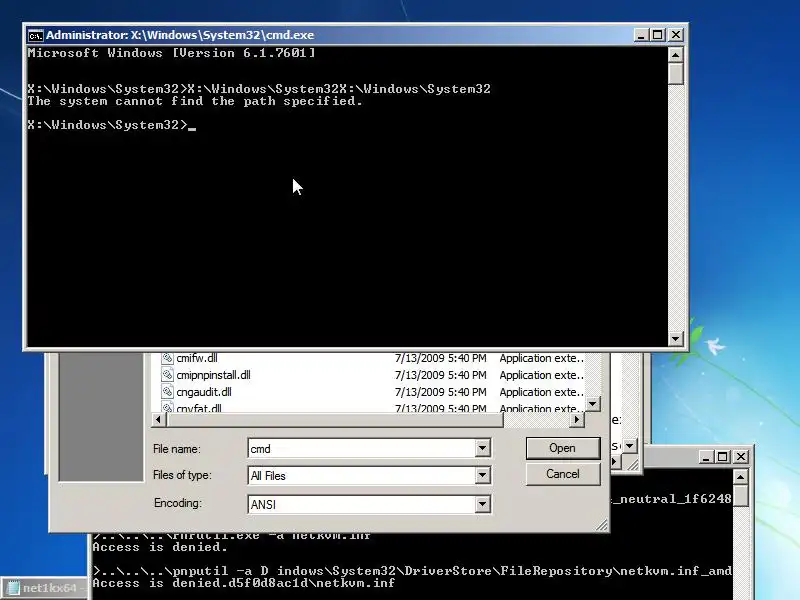Select the cmipnpinstall.dll file icon

pos(167,375)
